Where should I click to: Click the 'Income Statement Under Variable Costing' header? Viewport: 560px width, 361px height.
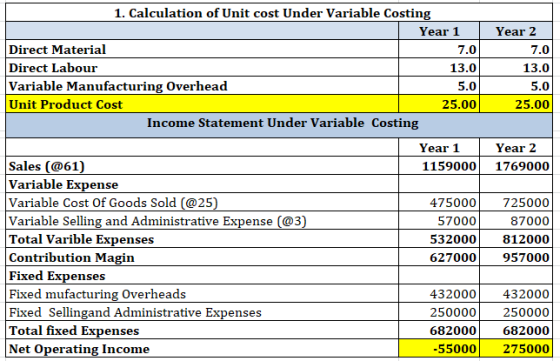[x=279, y=125]
